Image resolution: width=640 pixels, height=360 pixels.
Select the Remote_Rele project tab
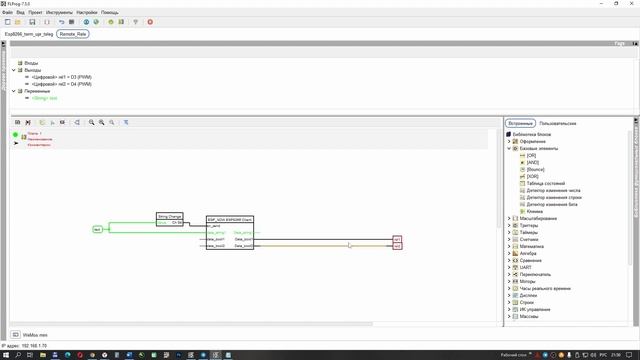73,34
